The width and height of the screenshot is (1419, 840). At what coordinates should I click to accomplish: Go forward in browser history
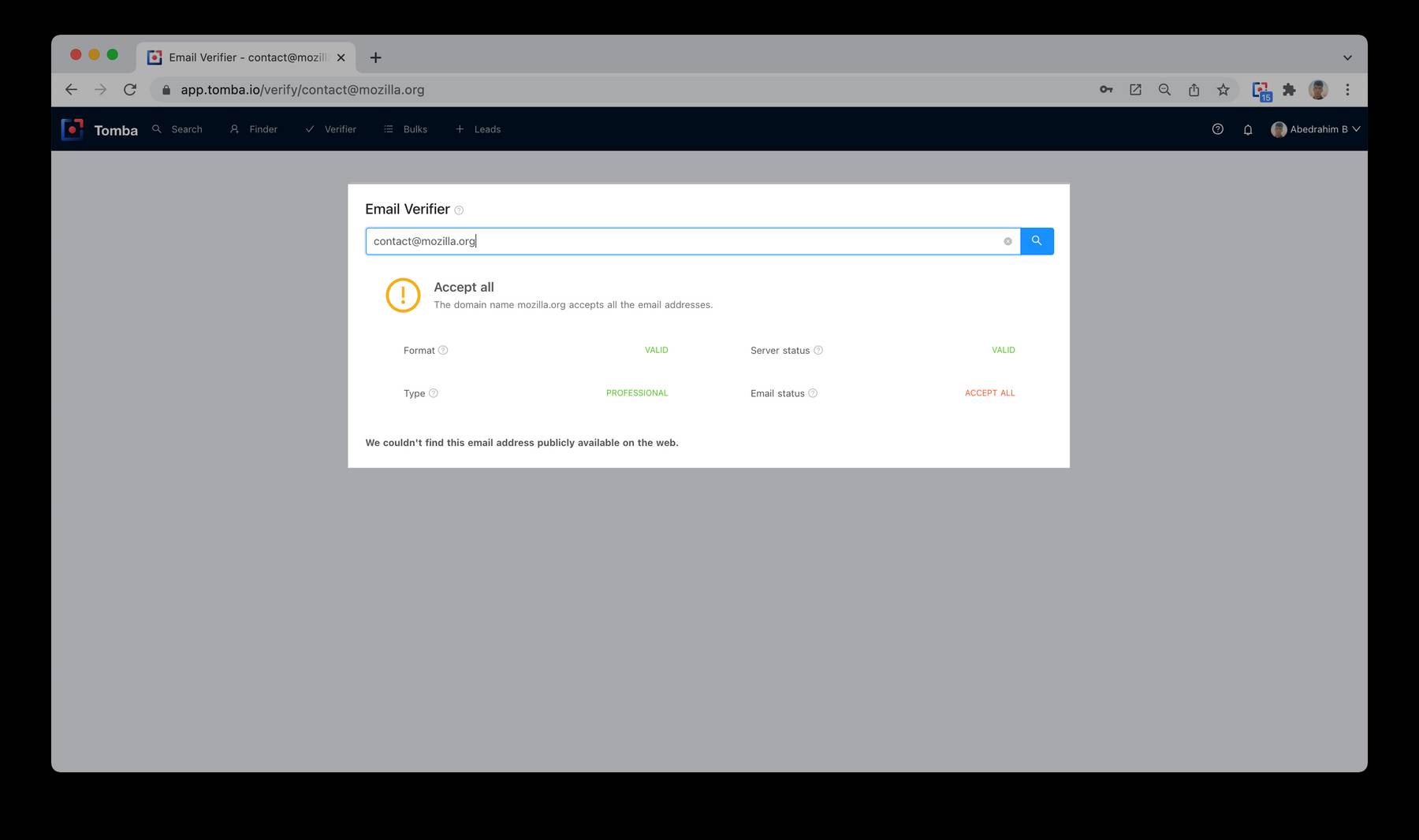click(100, 90)
